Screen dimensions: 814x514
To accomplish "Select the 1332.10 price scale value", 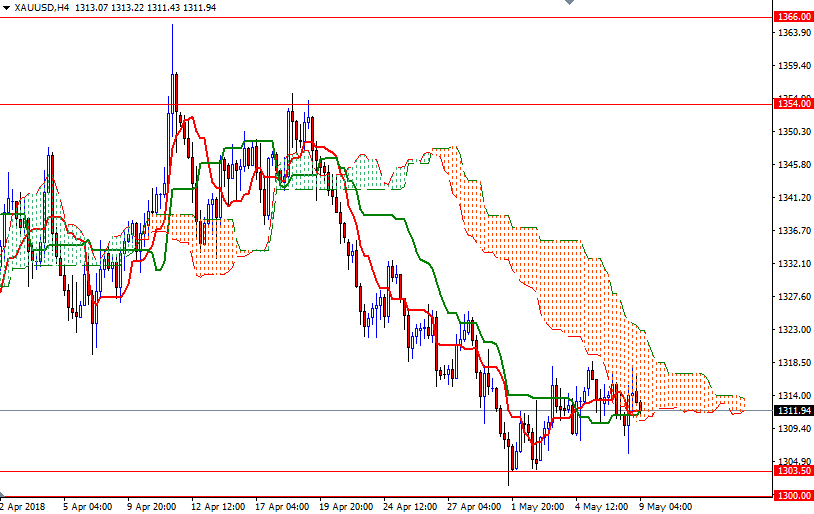I will tap(794, 264).
